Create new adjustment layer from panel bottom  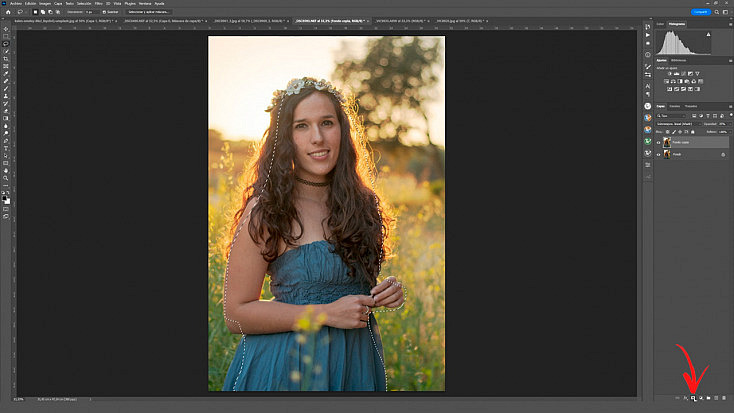pyautogui.click(x=701, y=398)
